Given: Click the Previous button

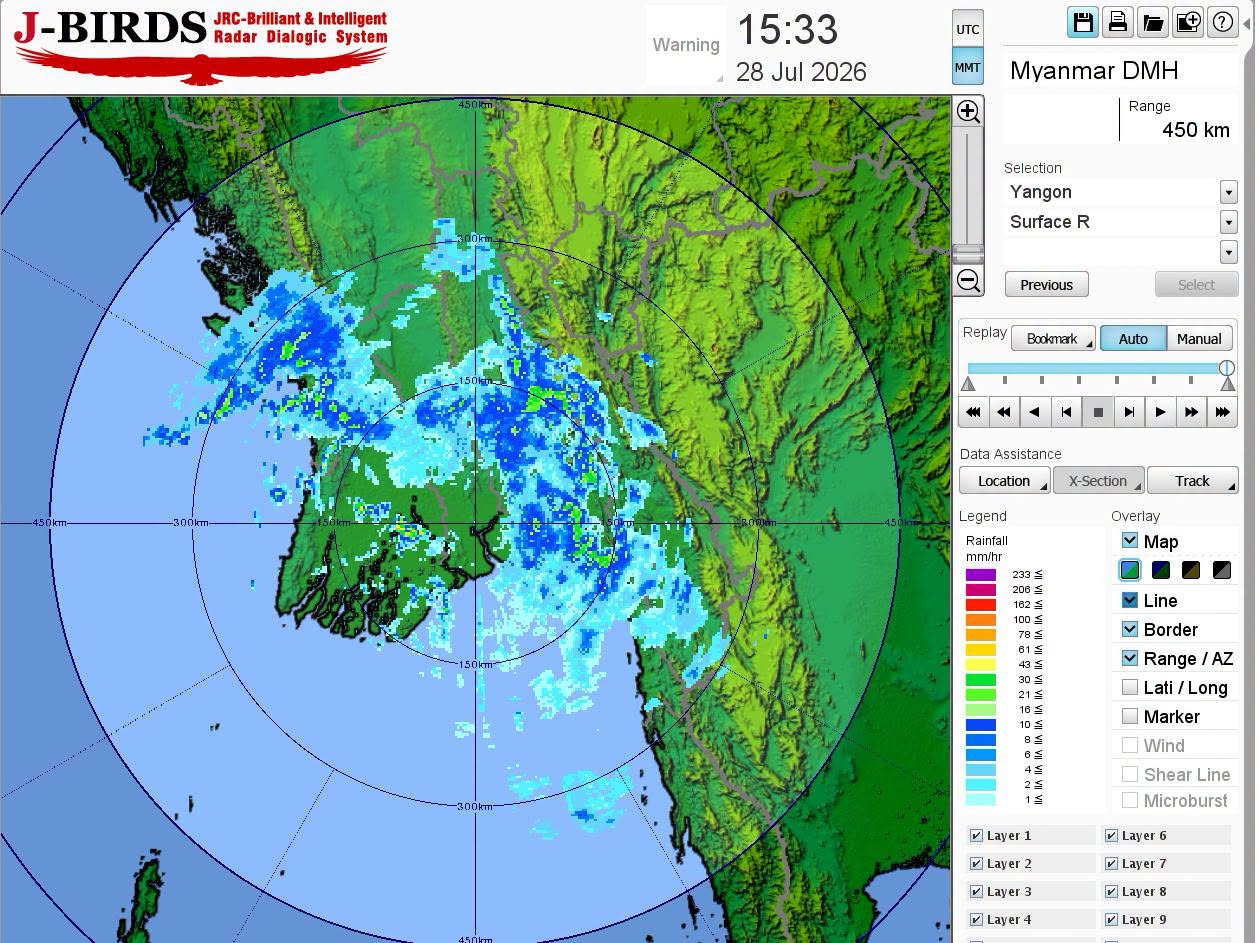Looking at the screenshot, I should (x=1046, y=285).
